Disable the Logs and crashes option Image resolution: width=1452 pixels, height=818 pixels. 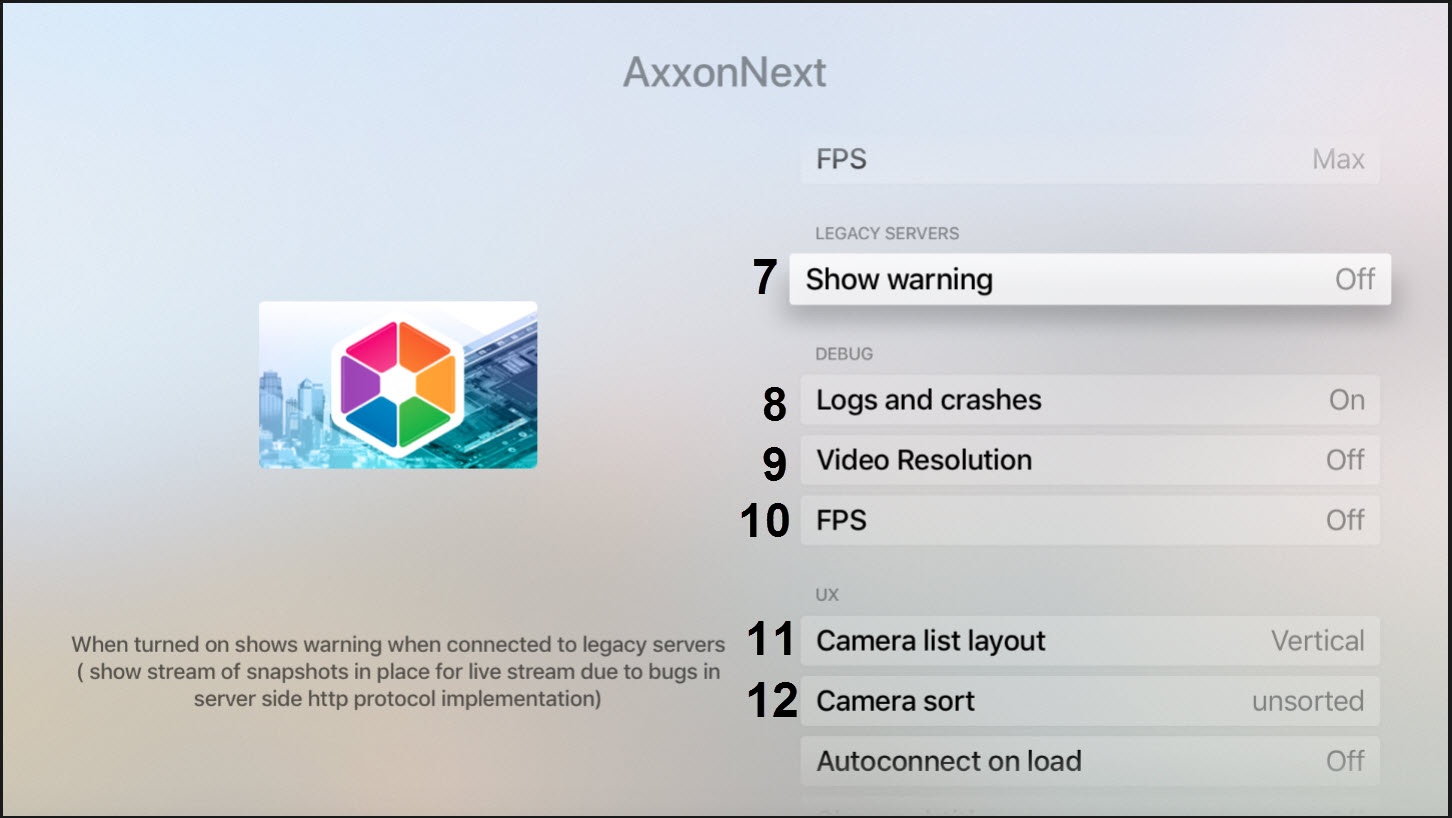[x=1089, y=400]
